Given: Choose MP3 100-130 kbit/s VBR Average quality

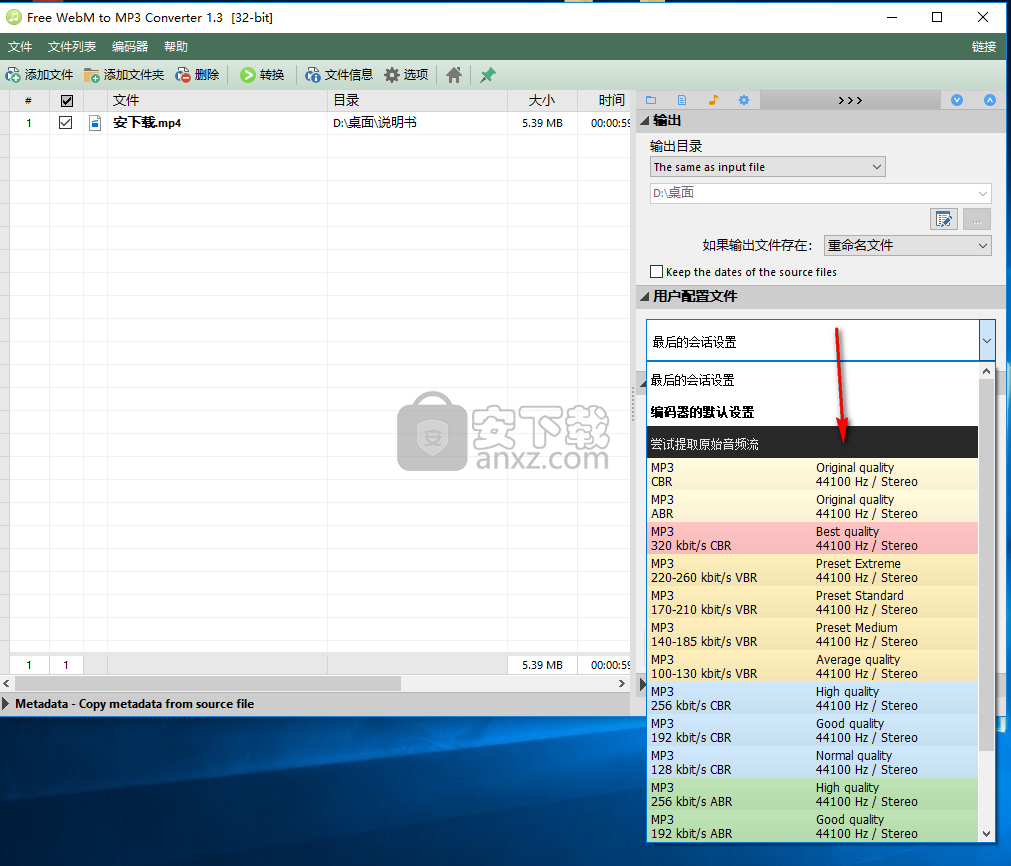Looking at the screenshot, I should [812, 666].
